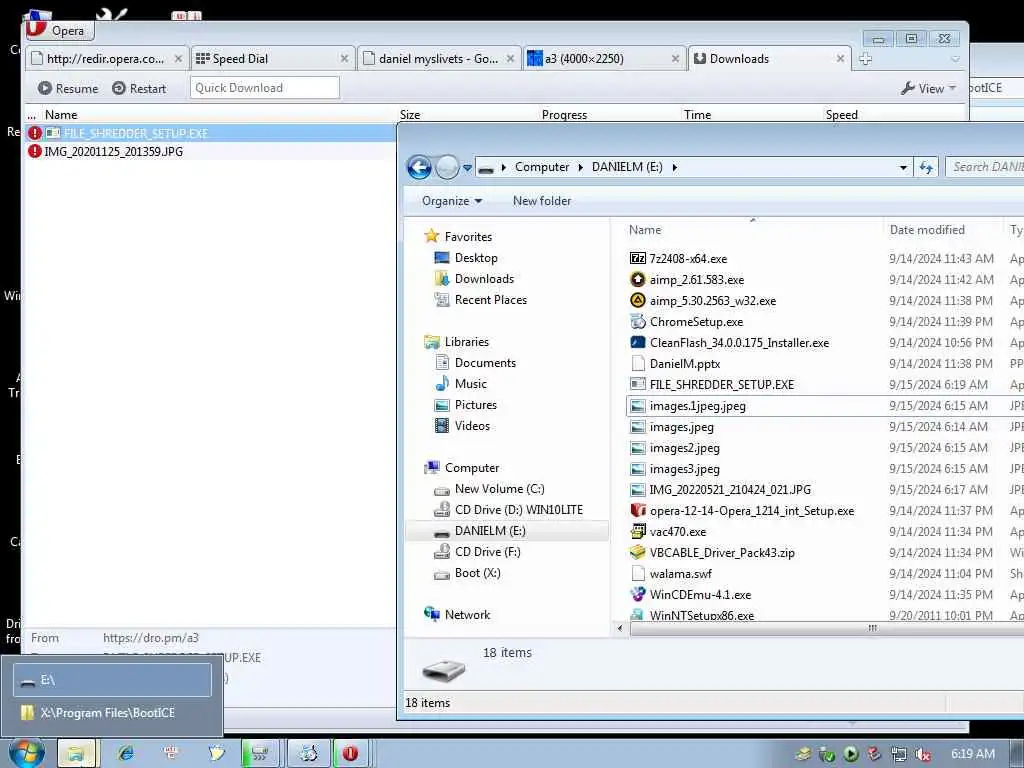Open the Videos library
Viewport: 1024px width, 768px height.
(x=472, y=426)
